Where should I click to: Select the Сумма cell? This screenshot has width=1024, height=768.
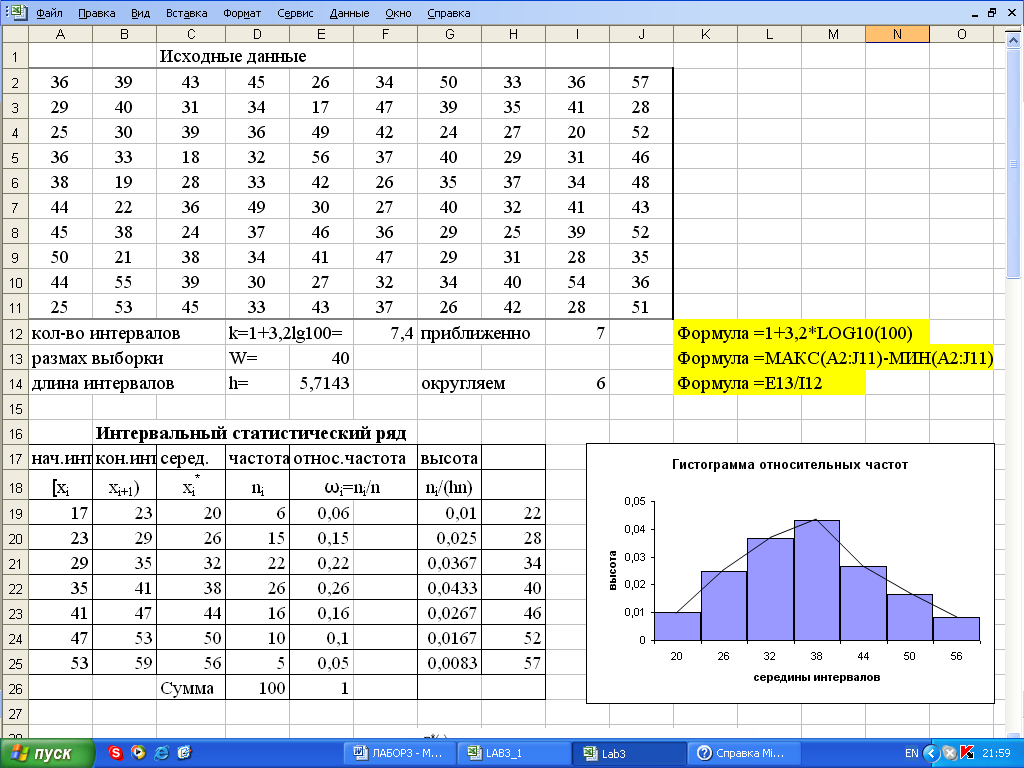tap(191, 688)
